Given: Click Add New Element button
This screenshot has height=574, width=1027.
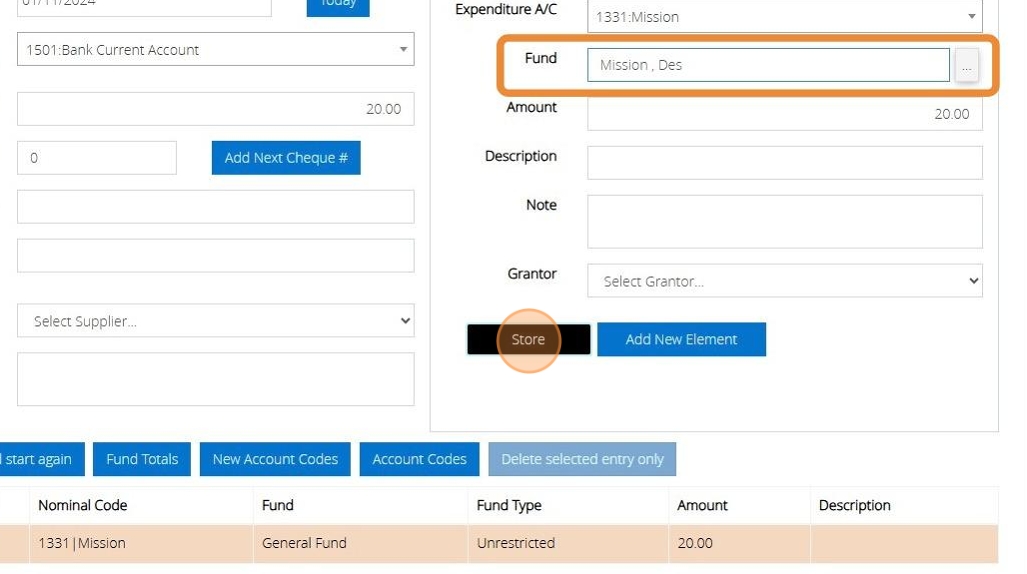Looking at the screenshot, I should (x=681, y=339).
